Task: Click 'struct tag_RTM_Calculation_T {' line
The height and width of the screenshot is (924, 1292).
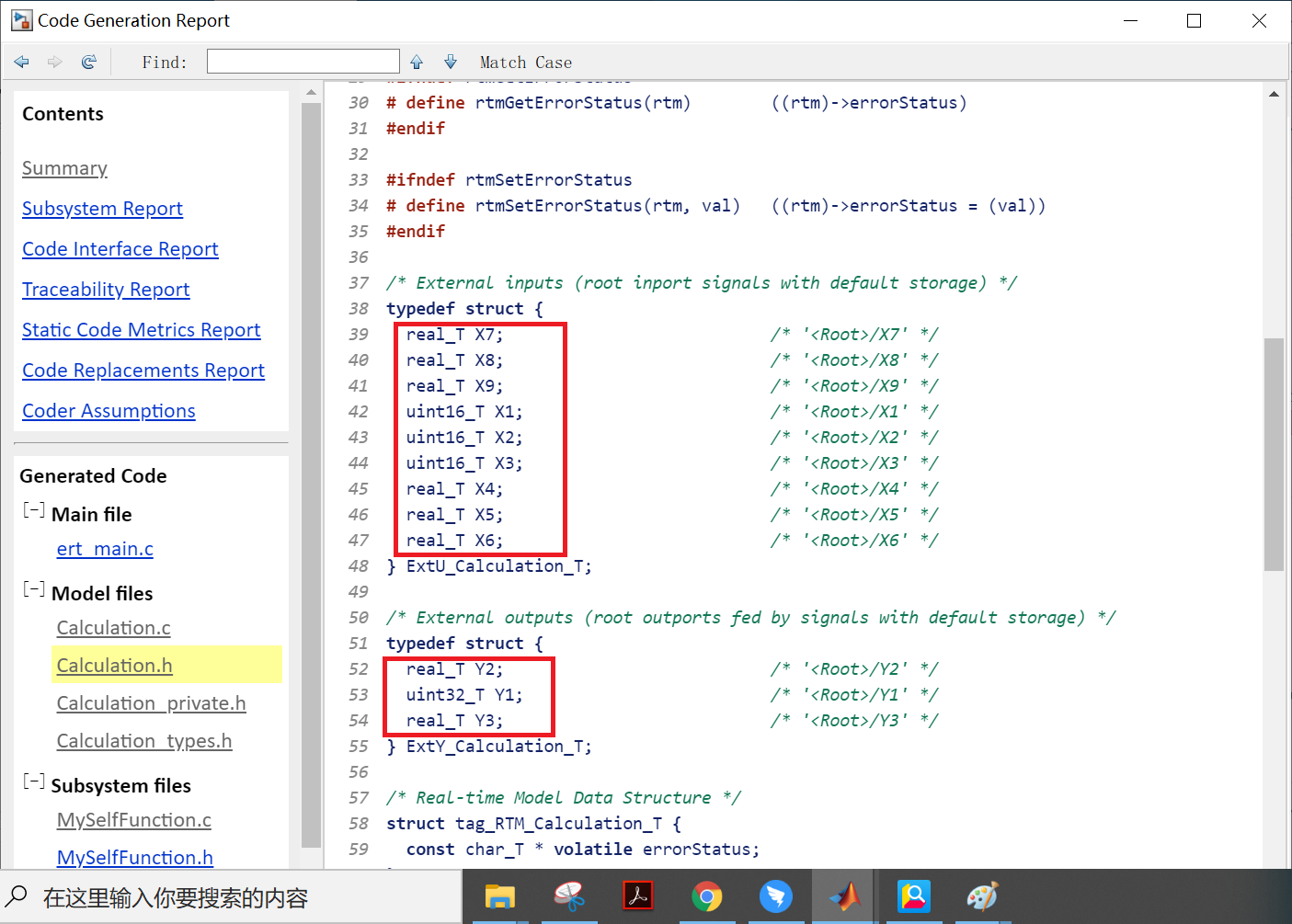Action: point(534,824)
